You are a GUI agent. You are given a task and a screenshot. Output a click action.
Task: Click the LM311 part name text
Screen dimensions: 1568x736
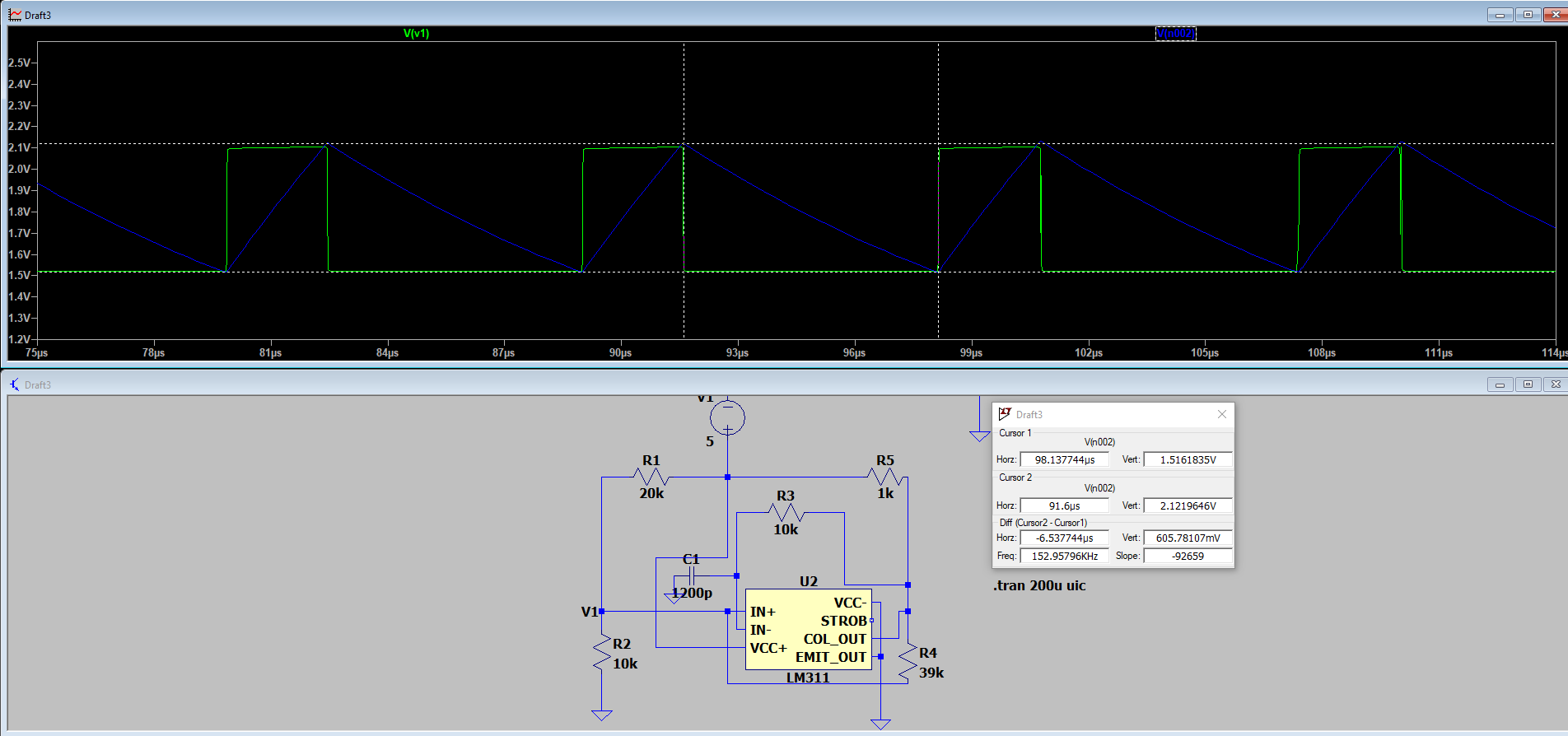[x=808, y=678]
